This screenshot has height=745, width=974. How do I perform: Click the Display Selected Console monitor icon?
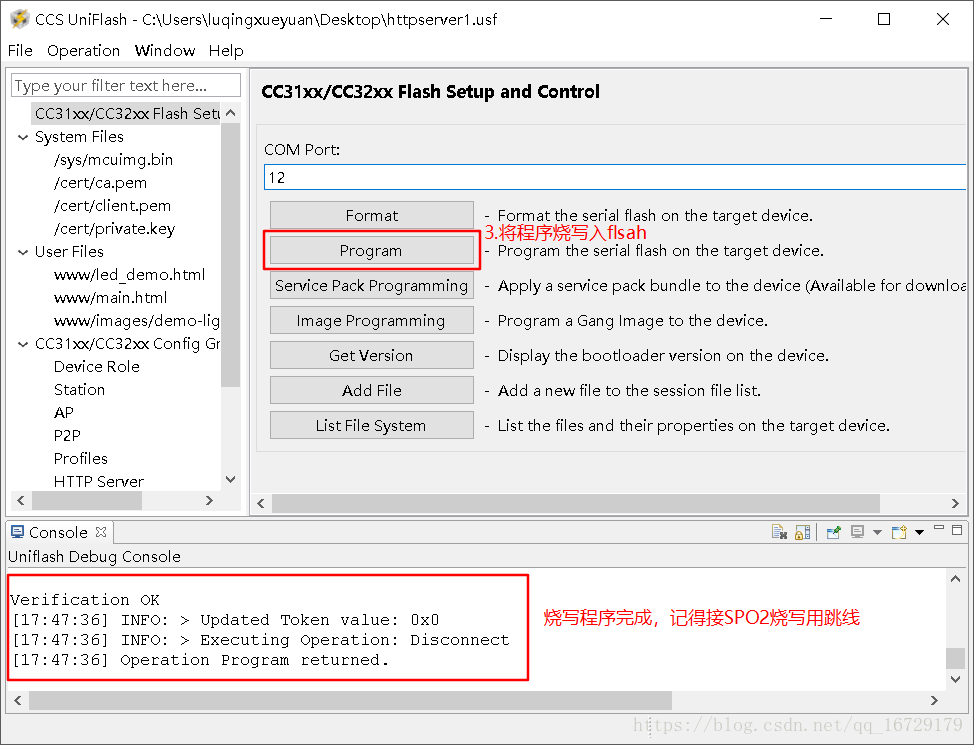[858, 532]
